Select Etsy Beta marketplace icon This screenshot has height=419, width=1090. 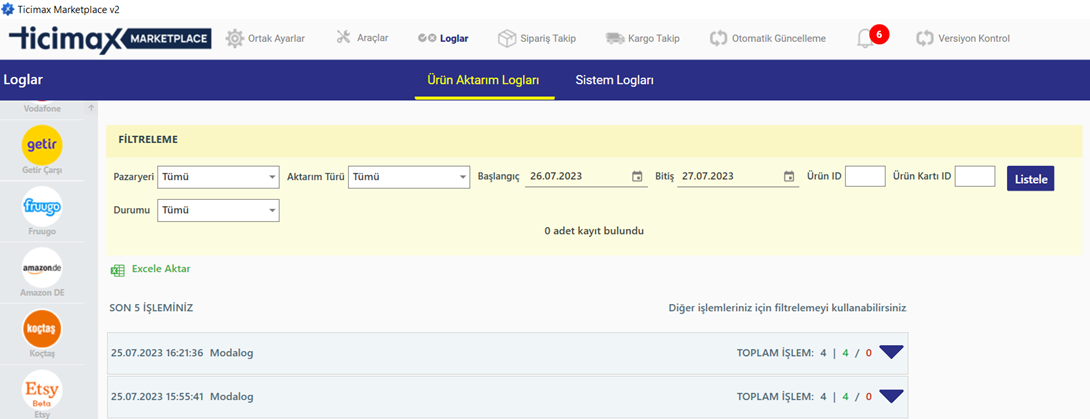(42, 390)
